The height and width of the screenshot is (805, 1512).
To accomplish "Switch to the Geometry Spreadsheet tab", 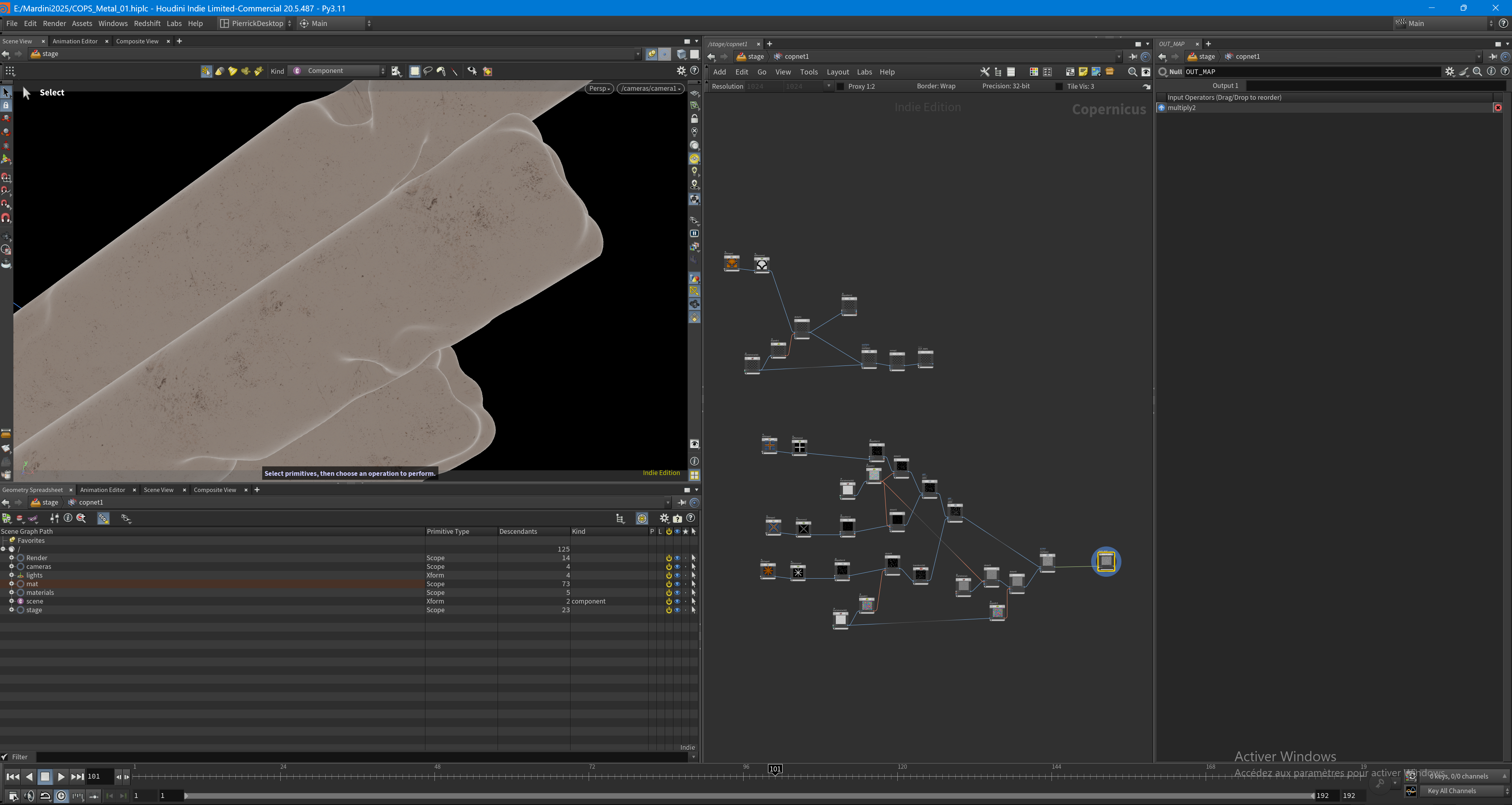I will tap(33, 490).
